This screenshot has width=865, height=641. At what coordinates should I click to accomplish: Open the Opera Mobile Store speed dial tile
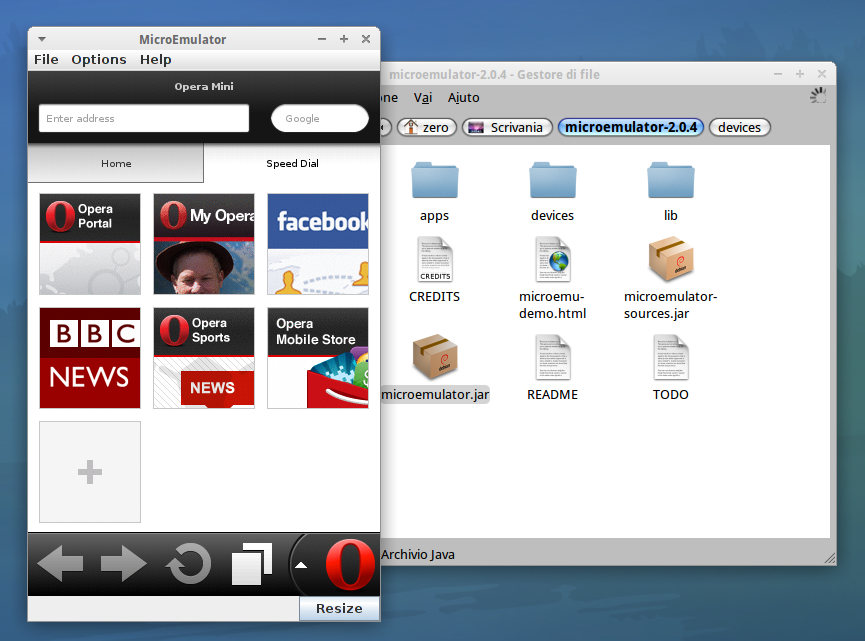318,358
